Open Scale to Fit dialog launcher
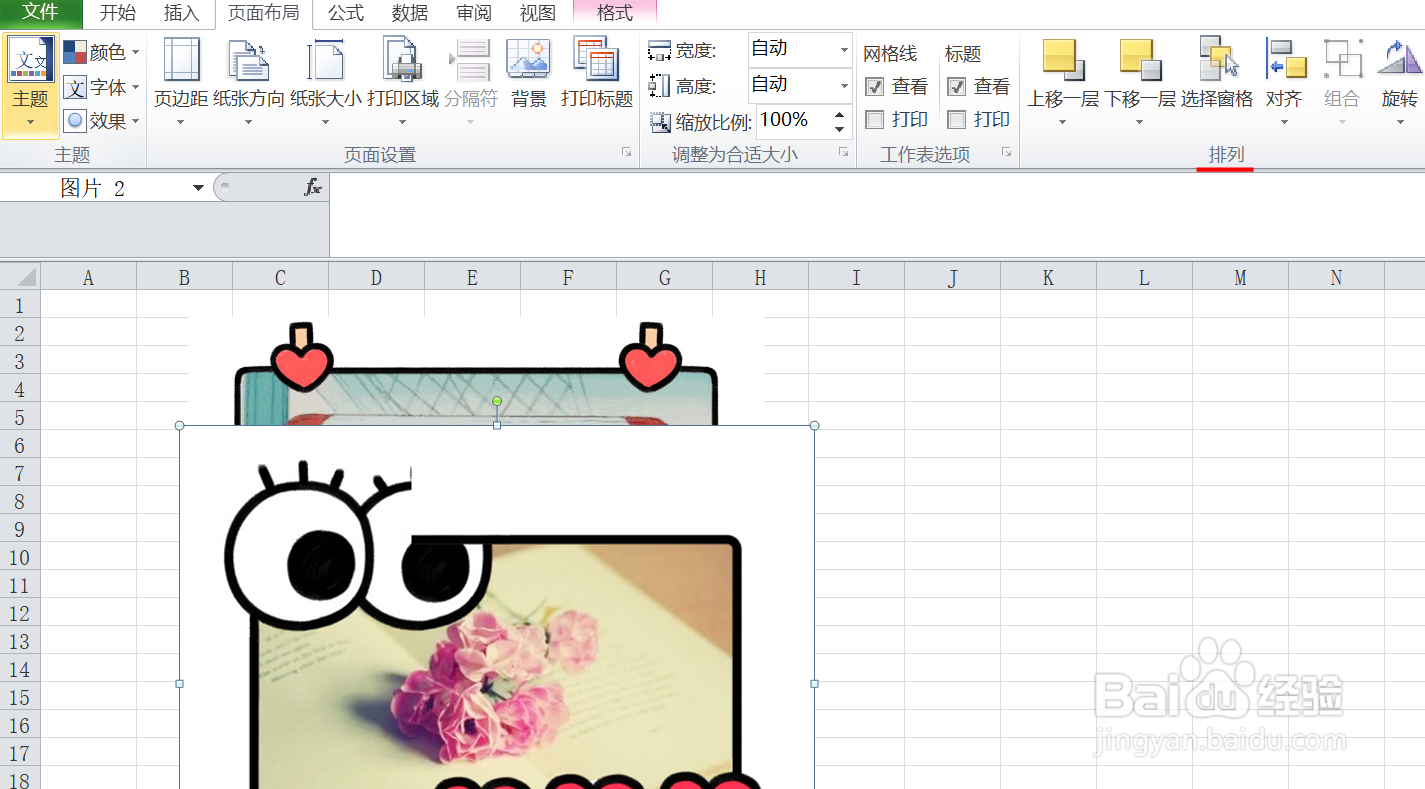This screenshot has width=1425, height=789. (843, 152)
